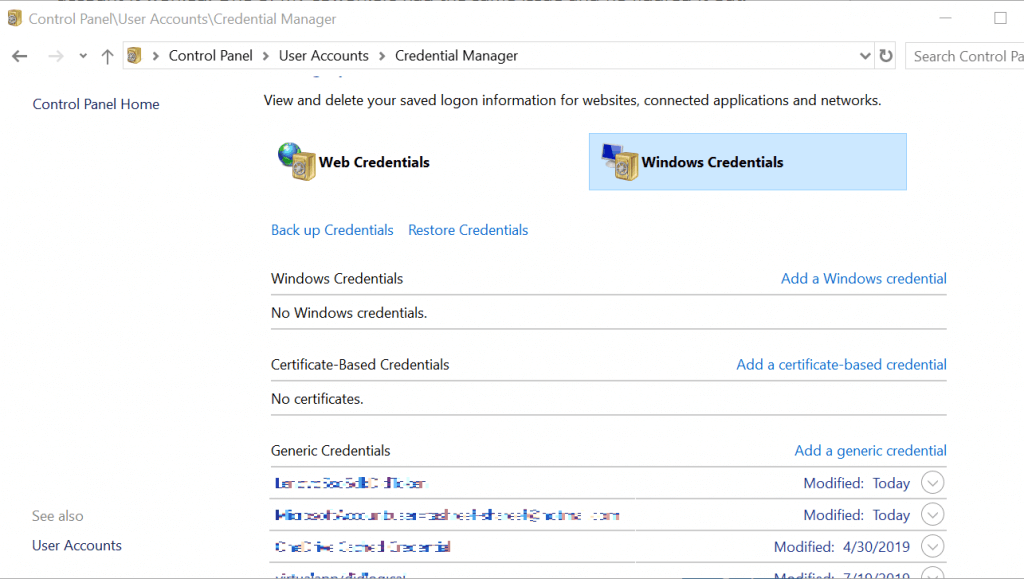
Task: Expand the credential modified 4/30/2019
Action: coord(933,546)
